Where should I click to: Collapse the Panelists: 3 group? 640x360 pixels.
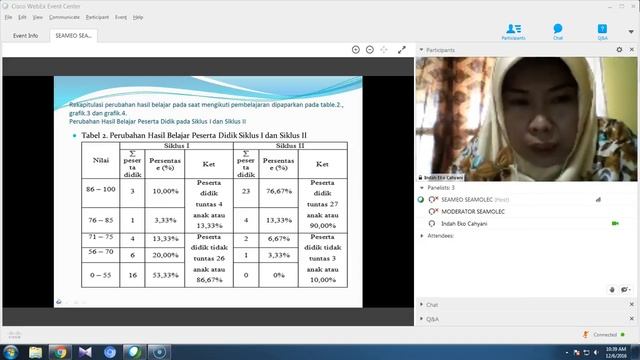coord(422,188)
